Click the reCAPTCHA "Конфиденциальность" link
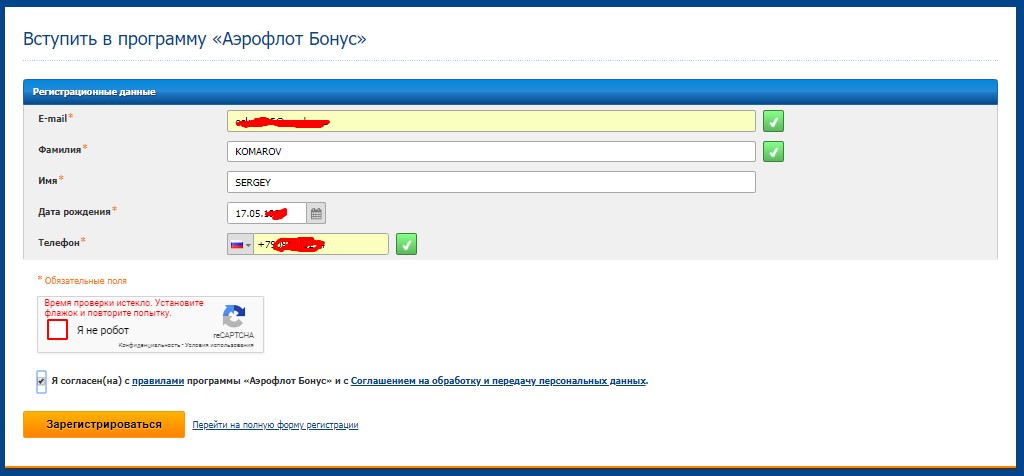The width and height of the screenshot is (1024, 476). (x=148, y=345)
